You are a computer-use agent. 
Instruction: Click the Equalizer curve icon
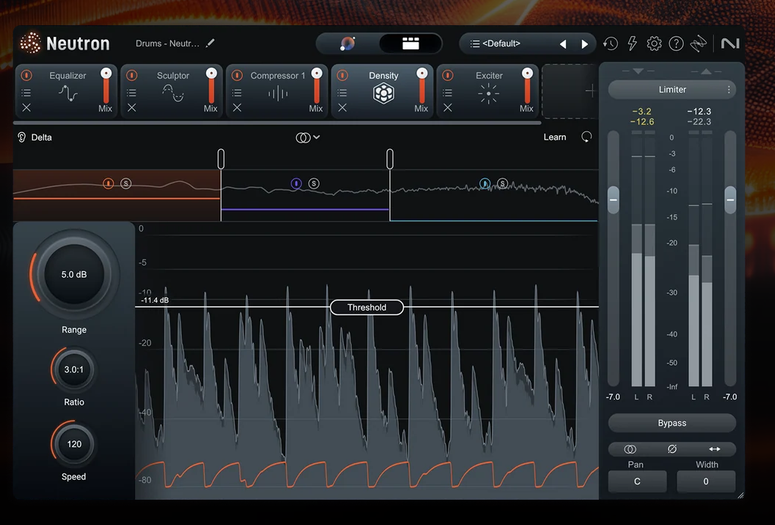[68, 93]
